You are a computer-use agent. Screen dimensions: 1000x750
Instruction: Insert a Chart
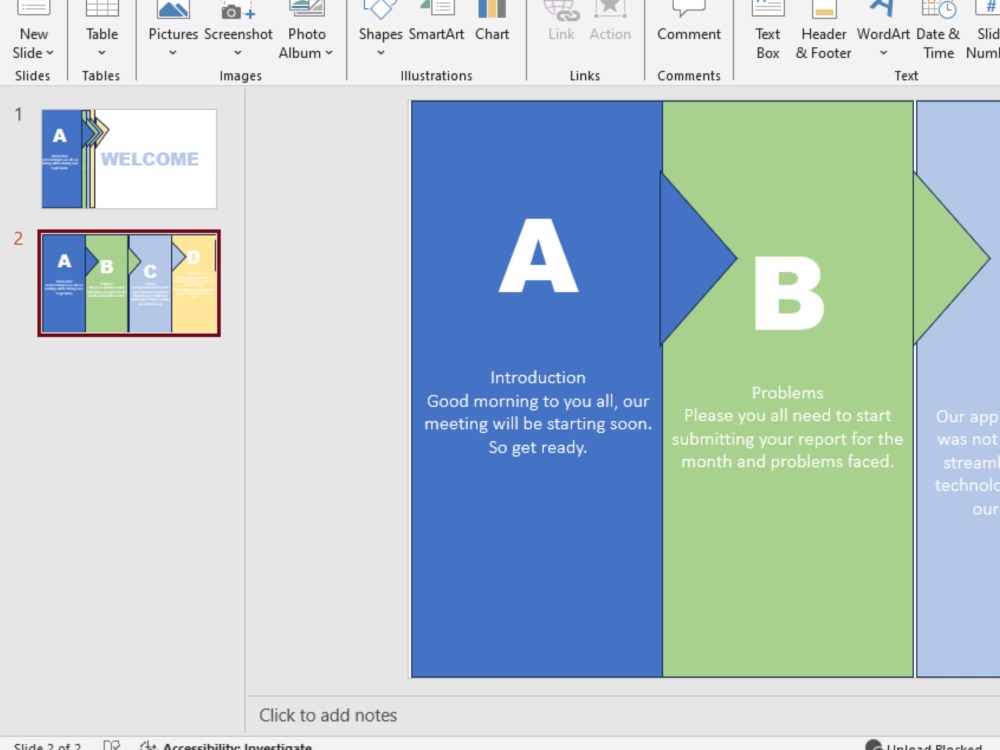(x=492, y=24)
